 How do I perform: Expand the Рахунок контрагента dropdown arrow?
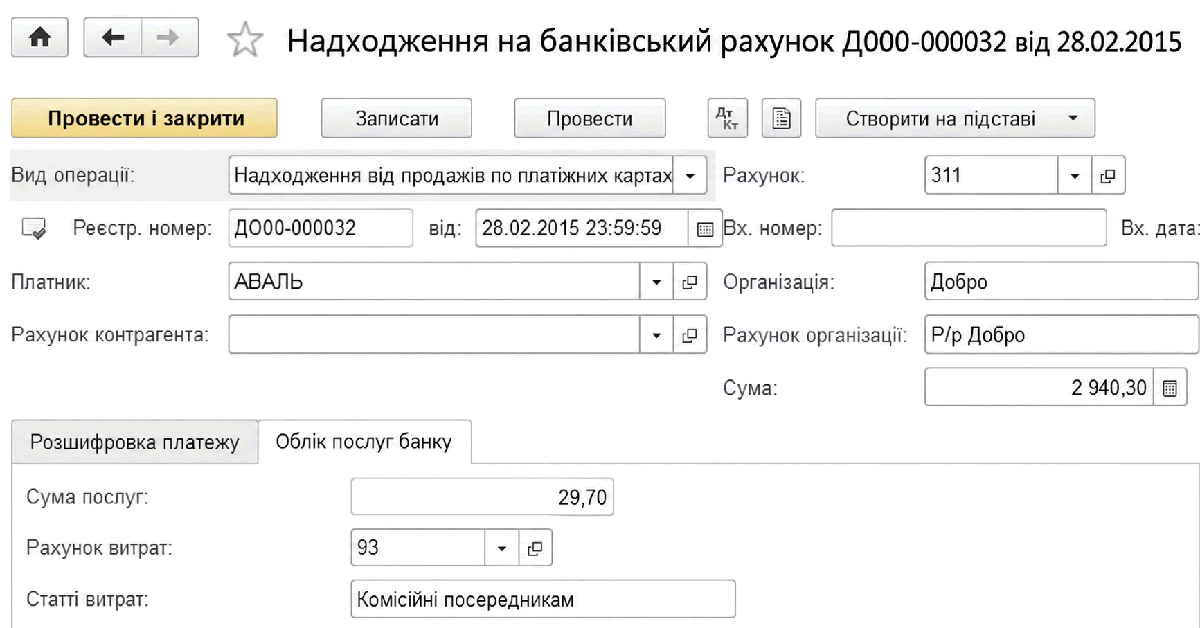click(x=657, y=335)
